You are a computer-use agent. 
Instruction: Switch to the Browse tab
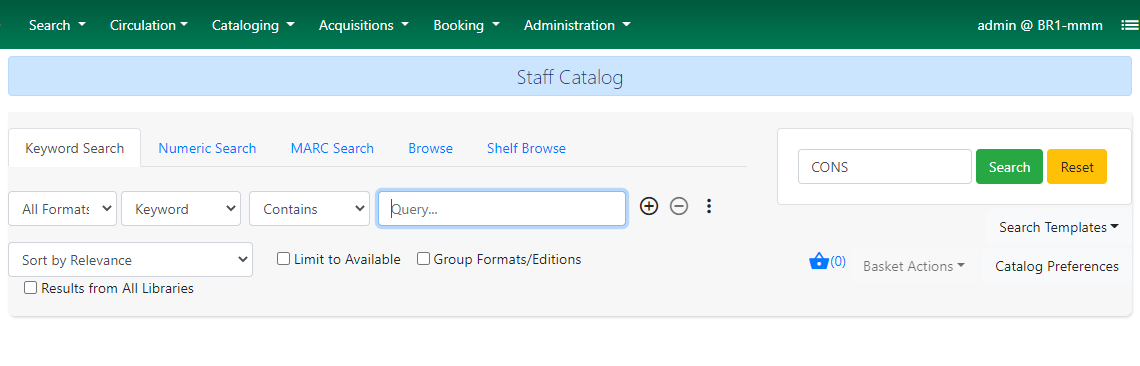tap(430, 148)
